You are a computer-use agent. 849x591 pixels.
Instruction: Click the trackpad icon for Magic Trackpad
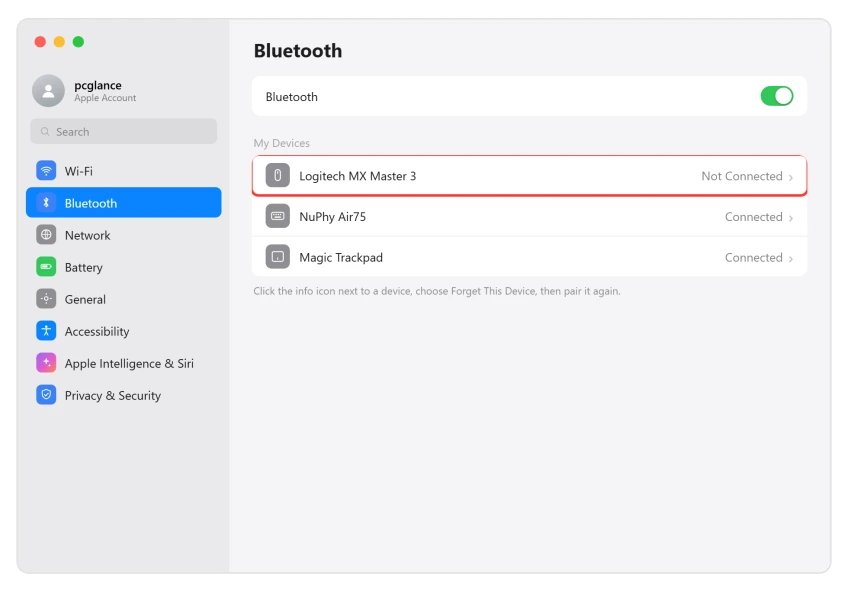coord(277,257)
